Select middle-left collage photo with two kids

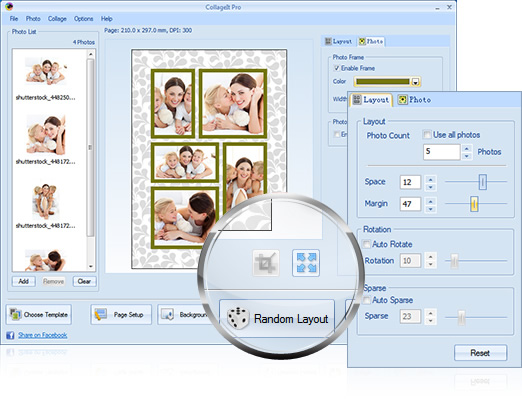click(x=185, y=162)
